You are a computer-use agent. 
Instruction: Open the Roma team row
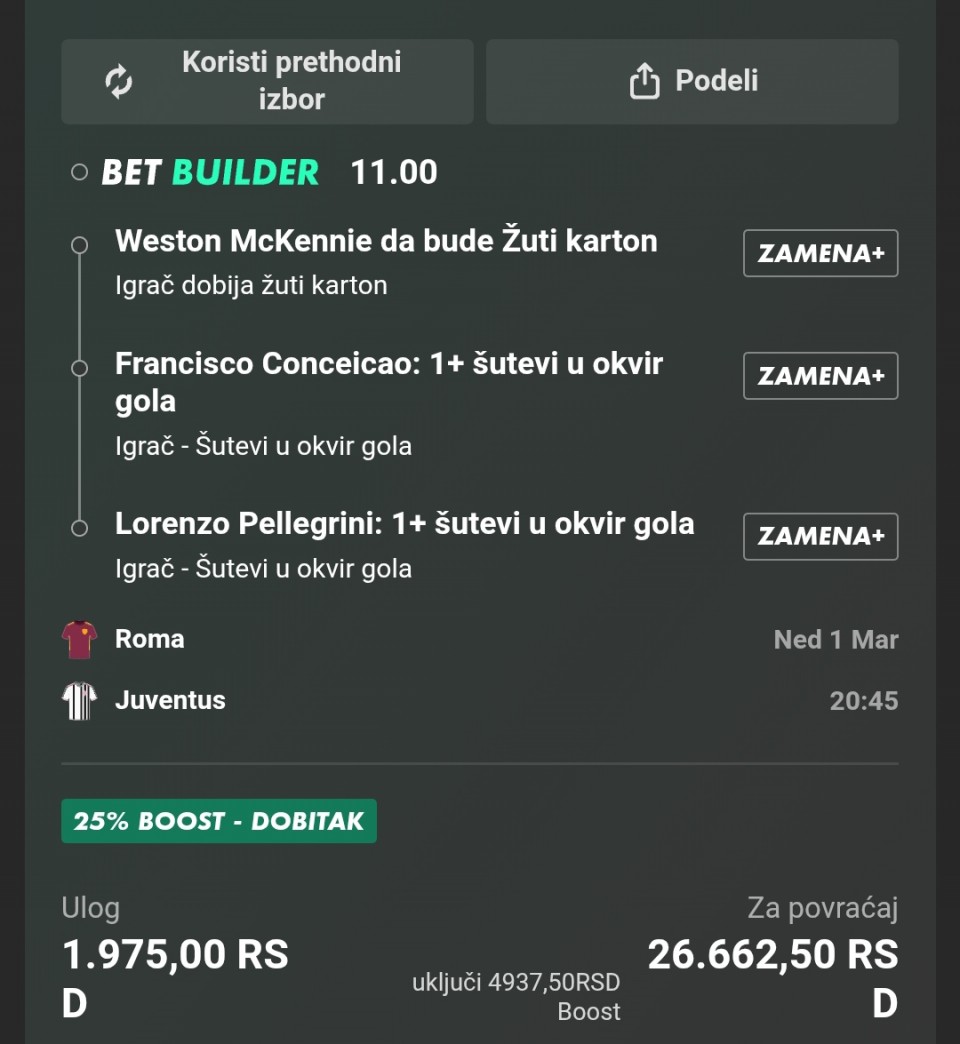pos(150,639)
